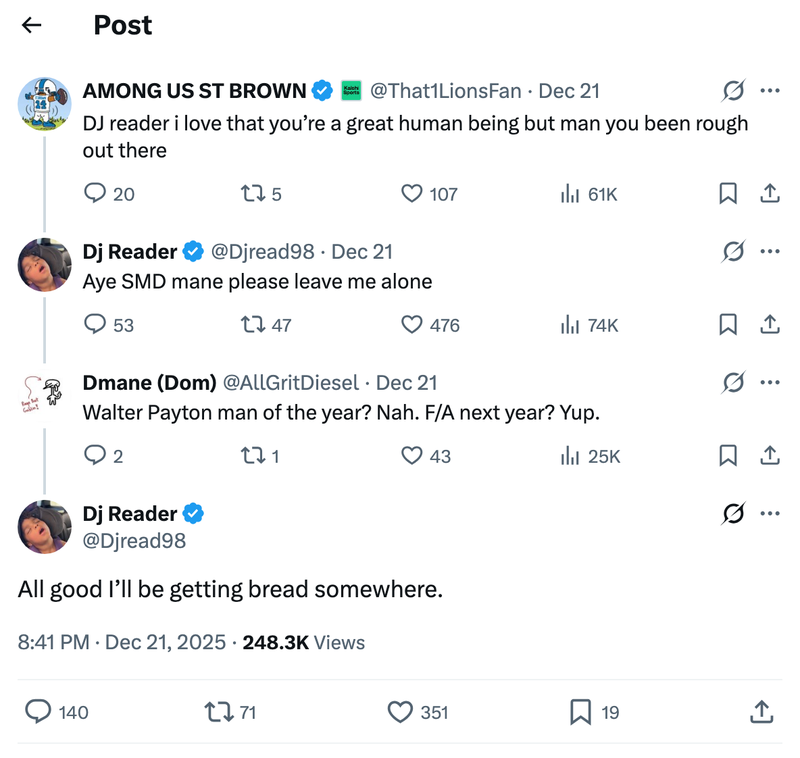Like the main "All good" post
Viewport: 800px width, 758px height.
(400, 712)
